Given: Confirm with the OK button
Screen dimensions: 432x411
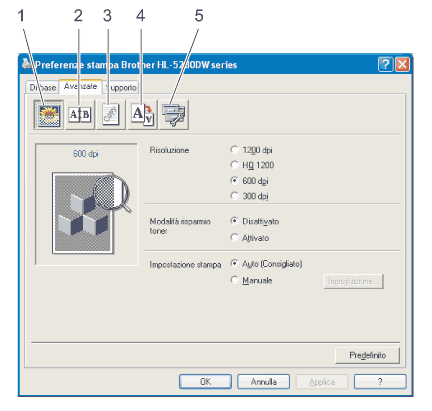Looking at the screenshot, I should 205,381.
